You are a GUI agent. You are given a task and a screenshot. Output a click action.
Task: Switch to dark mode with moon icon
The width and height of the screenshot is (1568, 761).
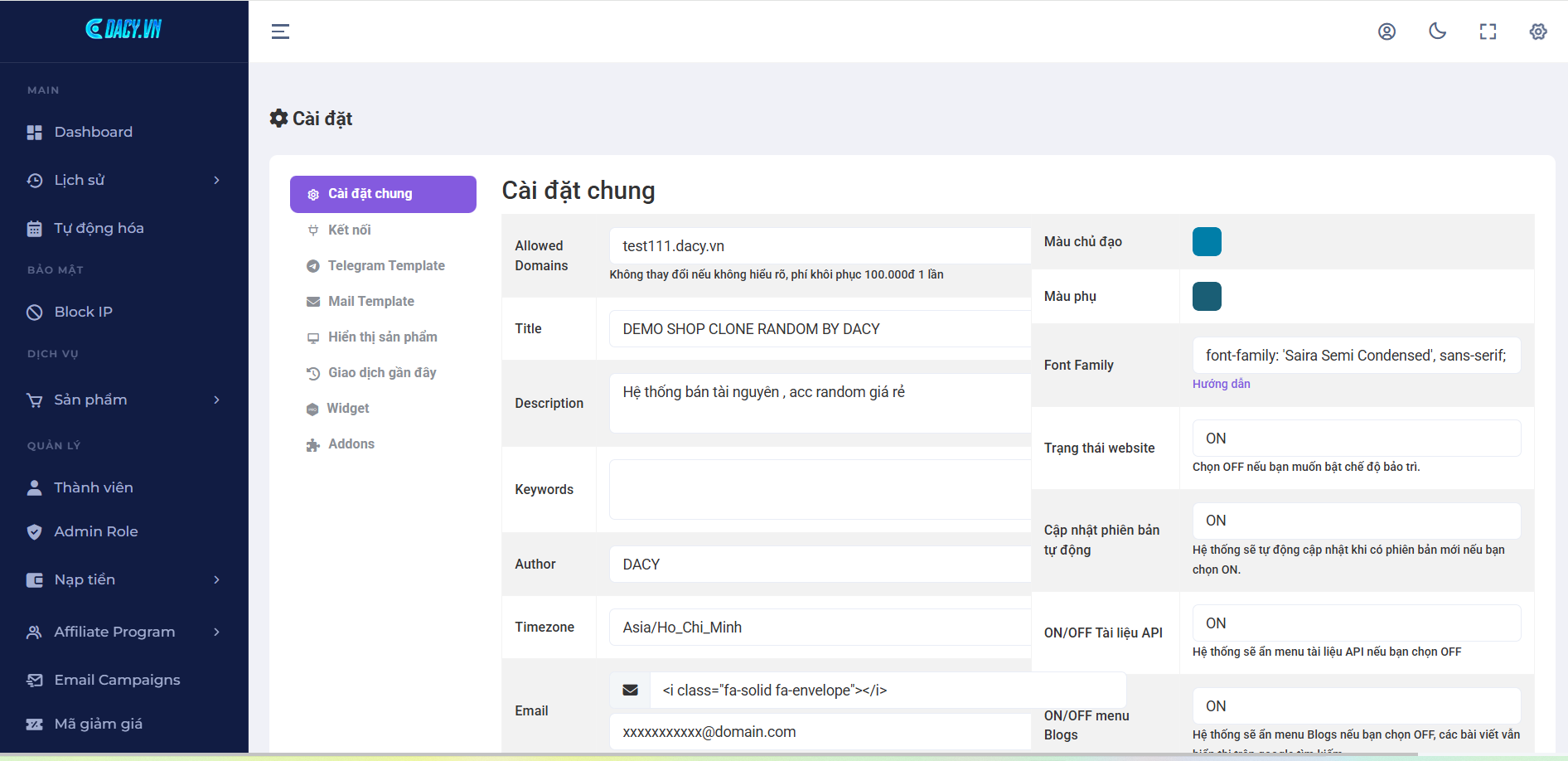pos(1437,32)
